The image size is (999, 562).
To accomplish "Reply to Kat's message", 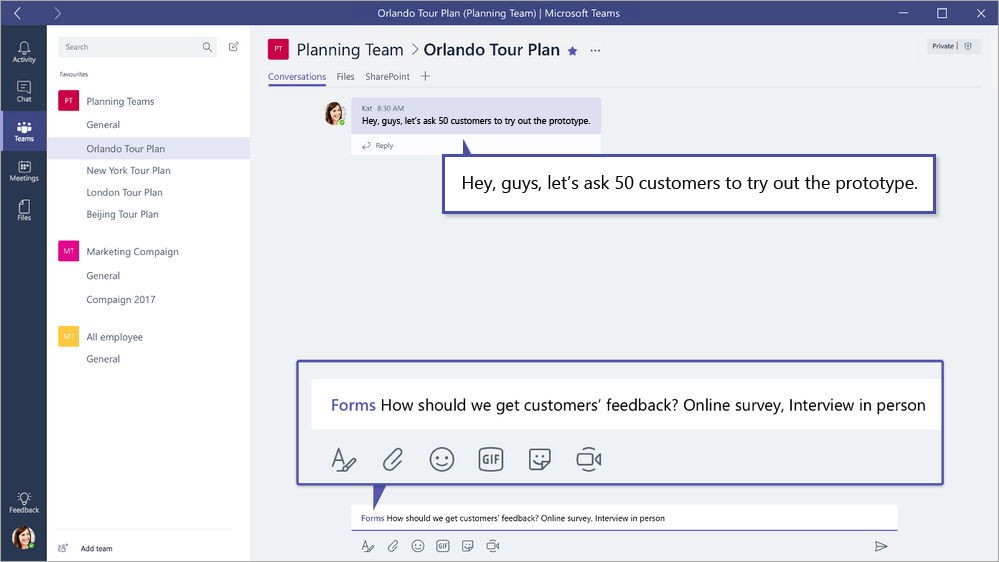I will 378,146.
